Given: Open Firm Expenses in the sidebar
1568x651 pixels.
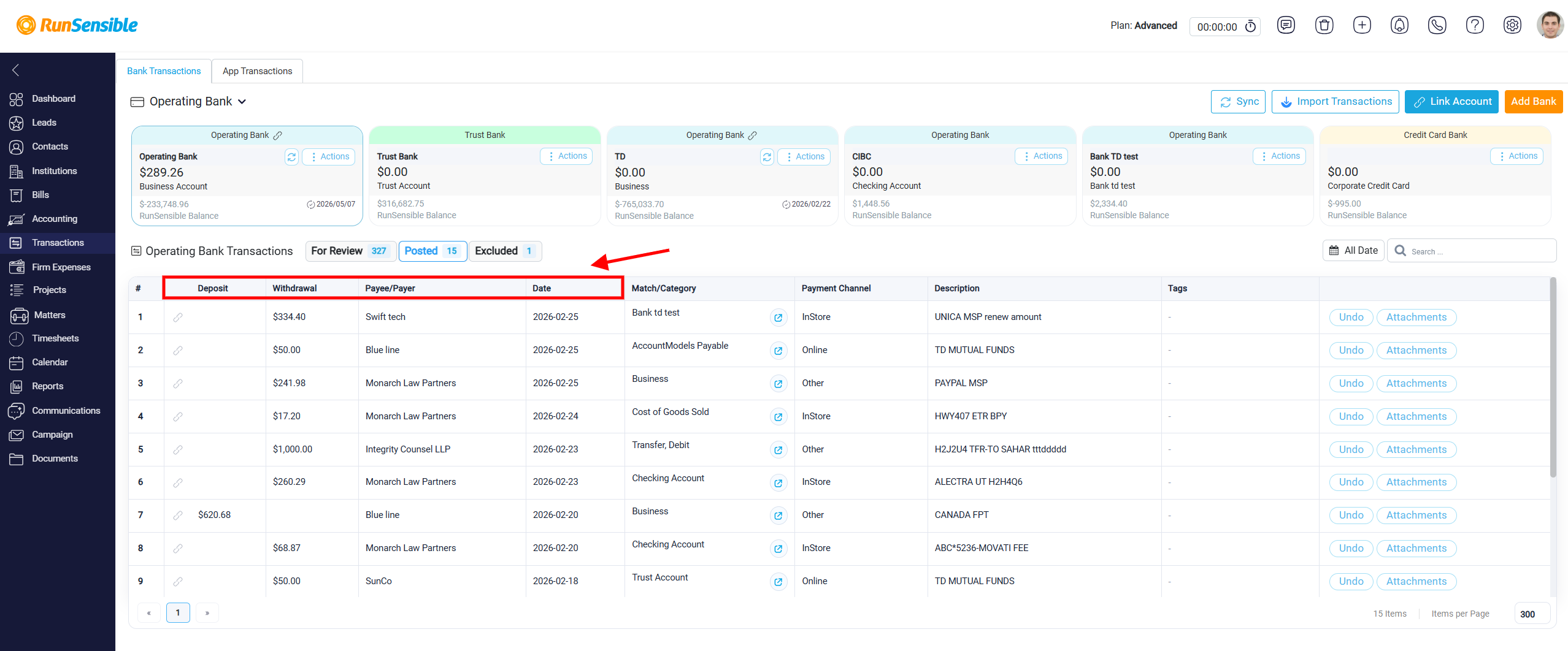Looking at the screenshot, I should [x=61, y=267].
